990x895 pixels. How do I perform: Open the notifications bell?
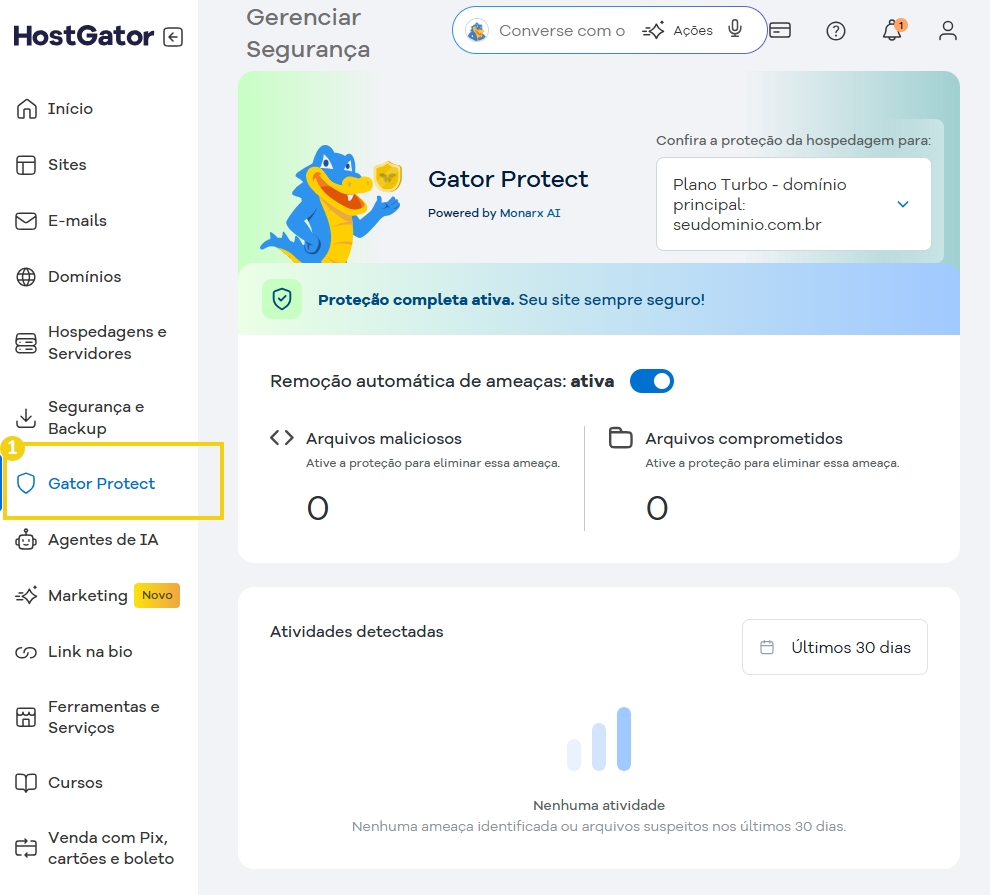pos(892,31)
